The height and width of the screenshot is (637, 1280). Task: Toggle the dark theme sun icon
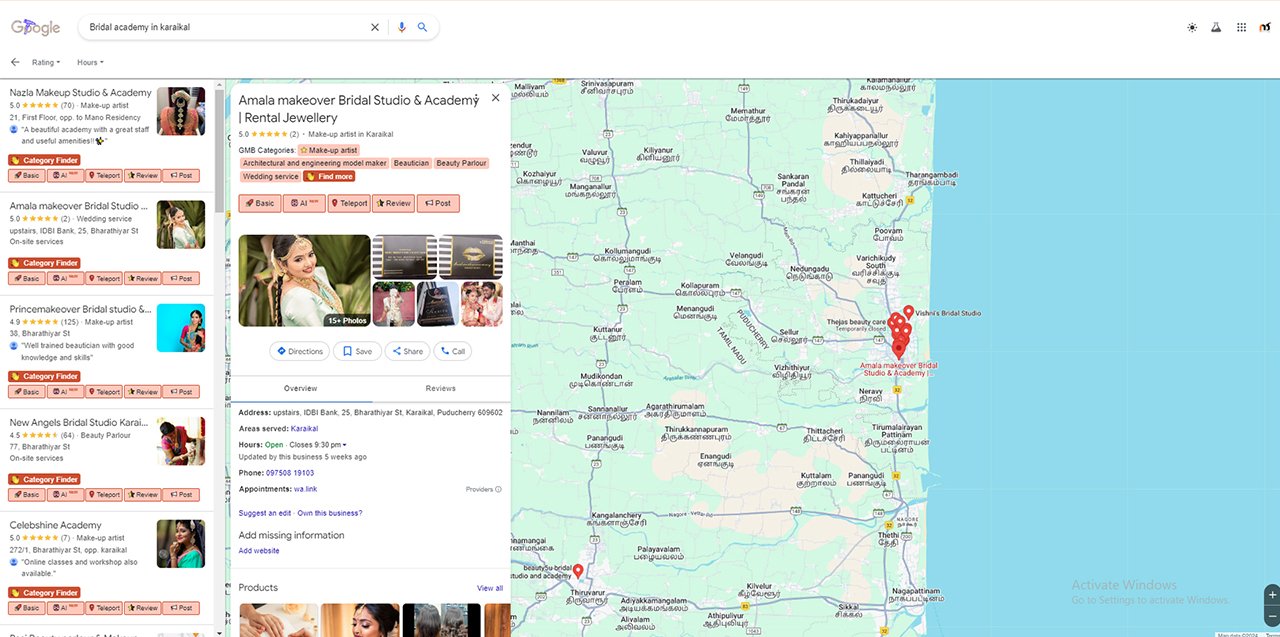tap(1192, 28)
